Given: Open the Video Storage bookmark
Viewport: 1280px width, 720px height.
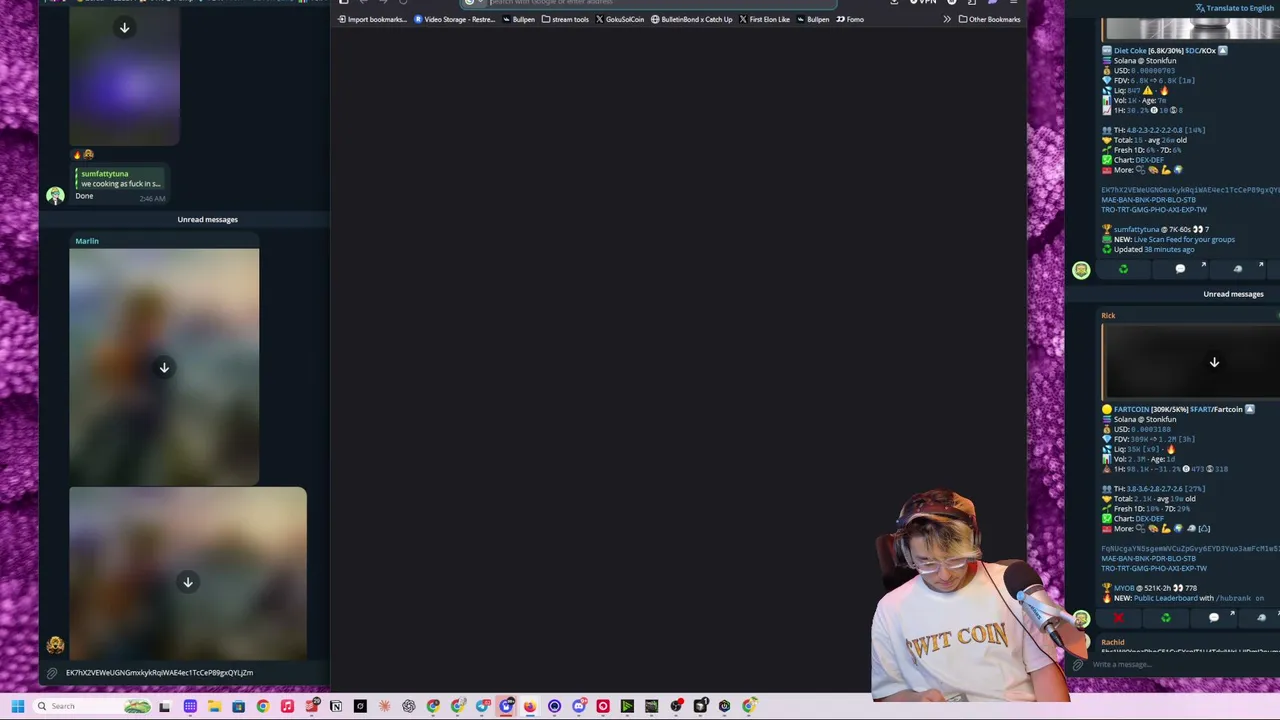Looking at the screenshot, I should [x=455, y=19].
